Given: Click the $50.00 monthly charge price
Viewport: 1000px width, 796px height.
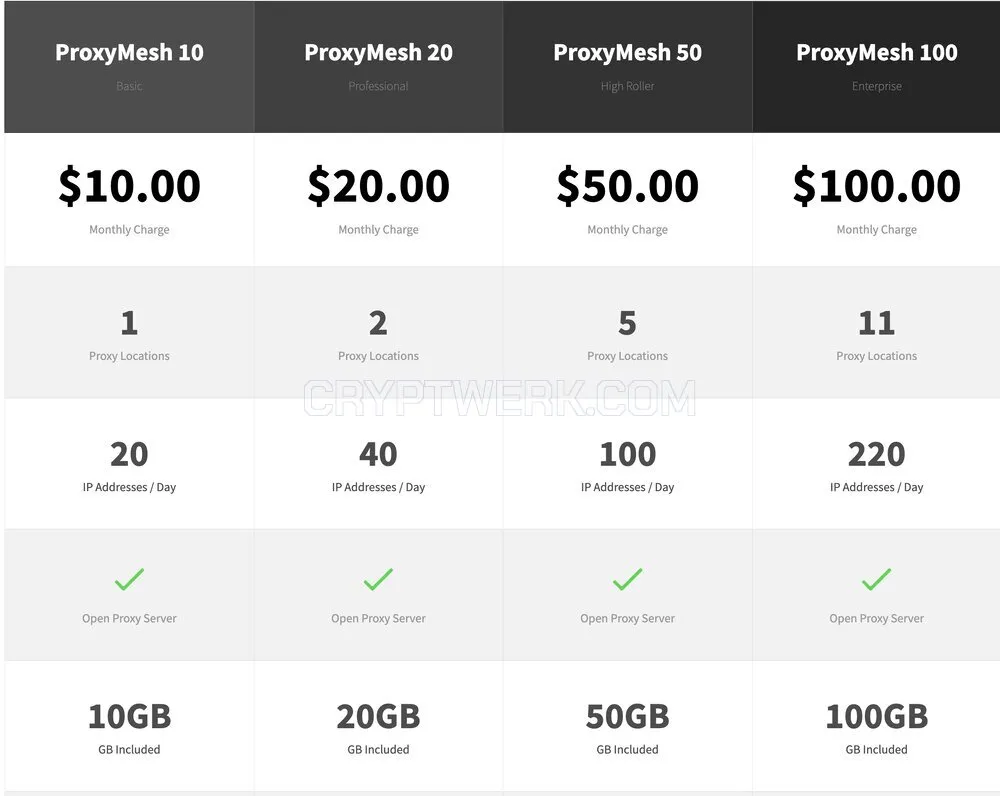Looking at the screenshot, I should (628, 186).
